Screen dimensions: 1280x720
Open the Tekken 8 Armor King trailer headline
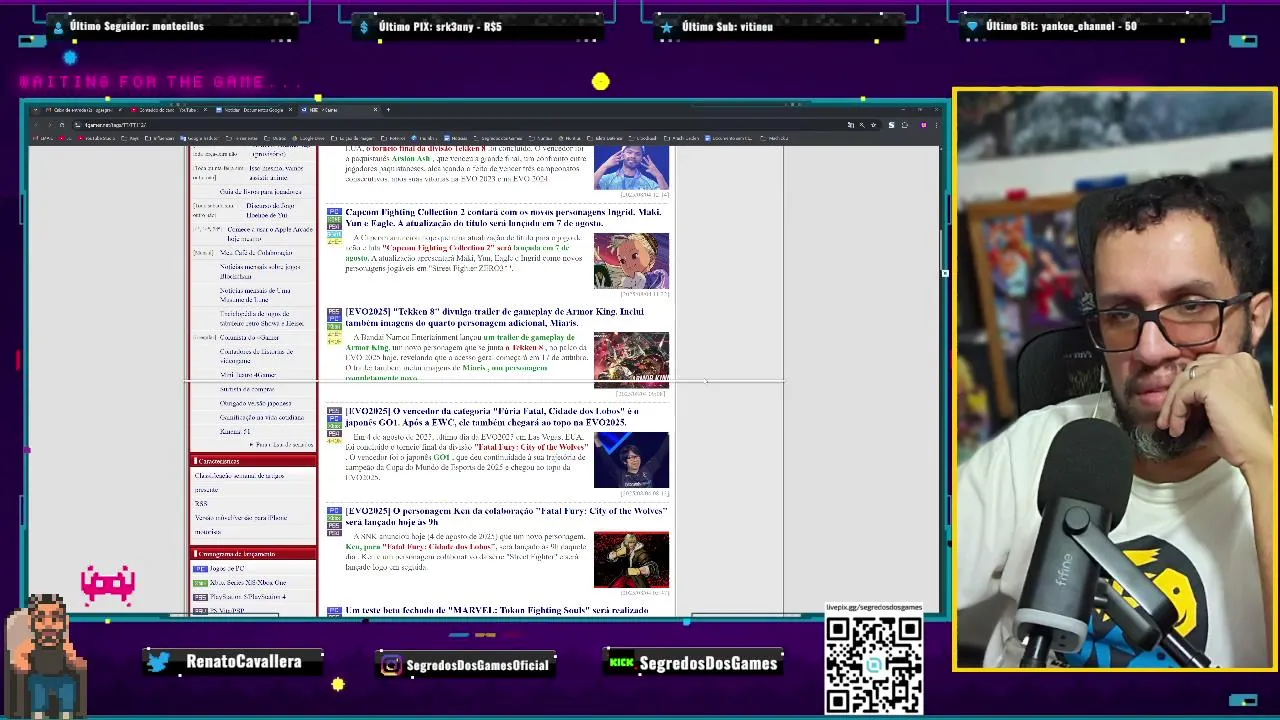click(x=495, y=317)
